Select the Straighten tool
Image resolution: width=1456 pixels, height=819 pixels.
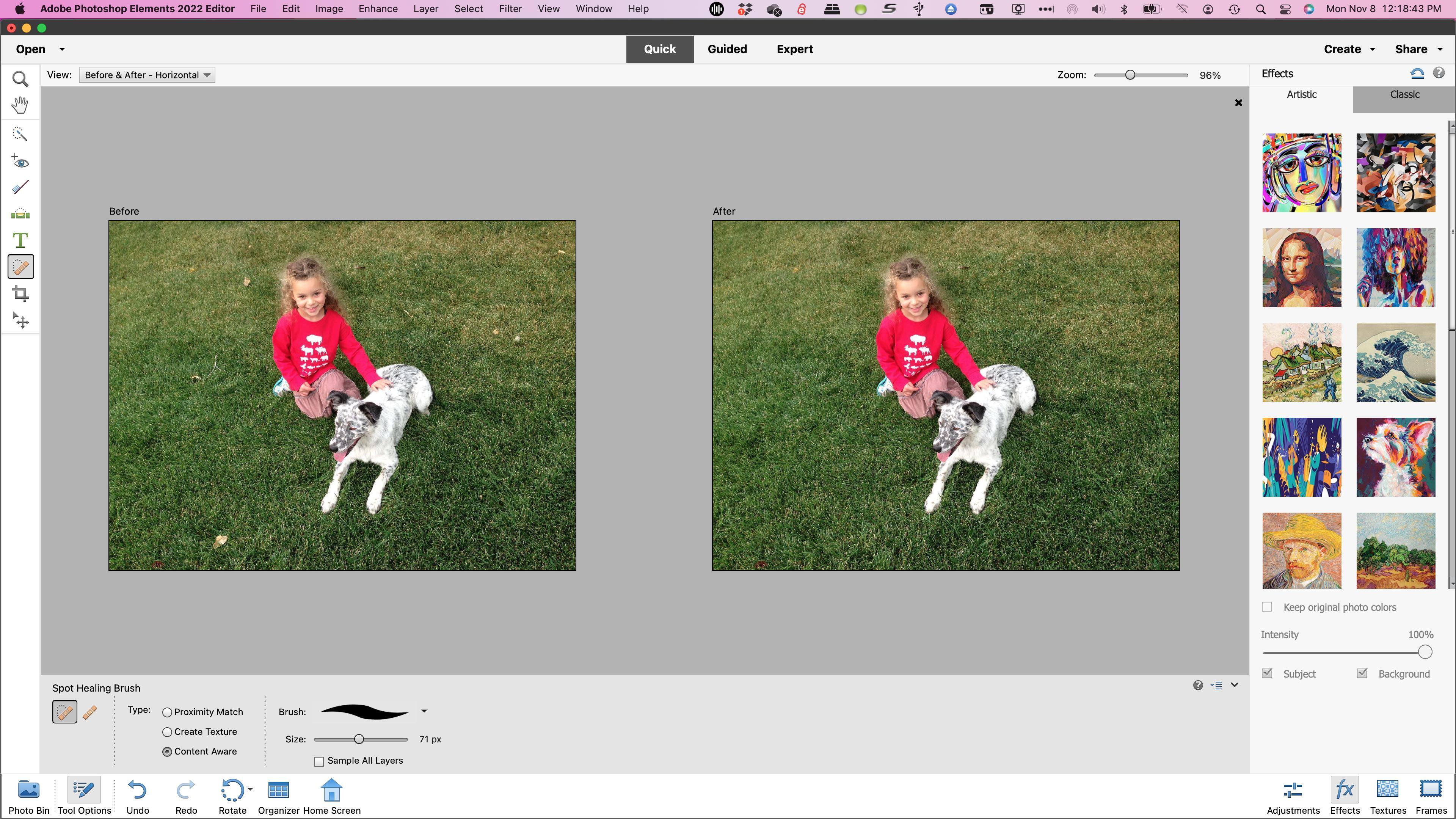(20, 213)
